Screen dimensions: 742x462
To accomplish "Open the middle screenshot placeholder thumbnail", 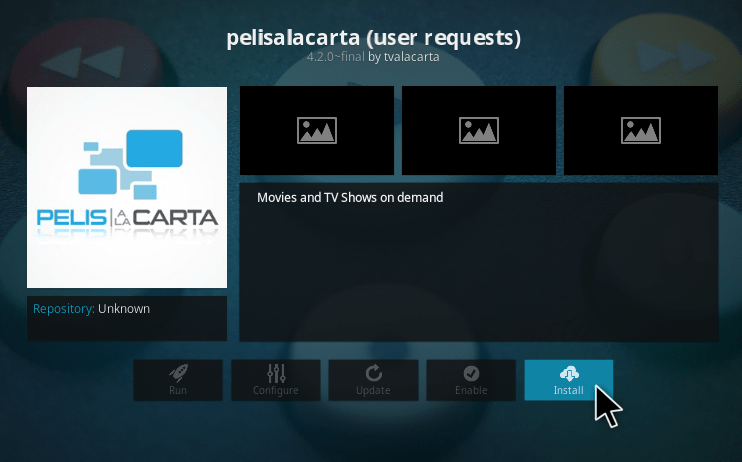I will (479, 130).
